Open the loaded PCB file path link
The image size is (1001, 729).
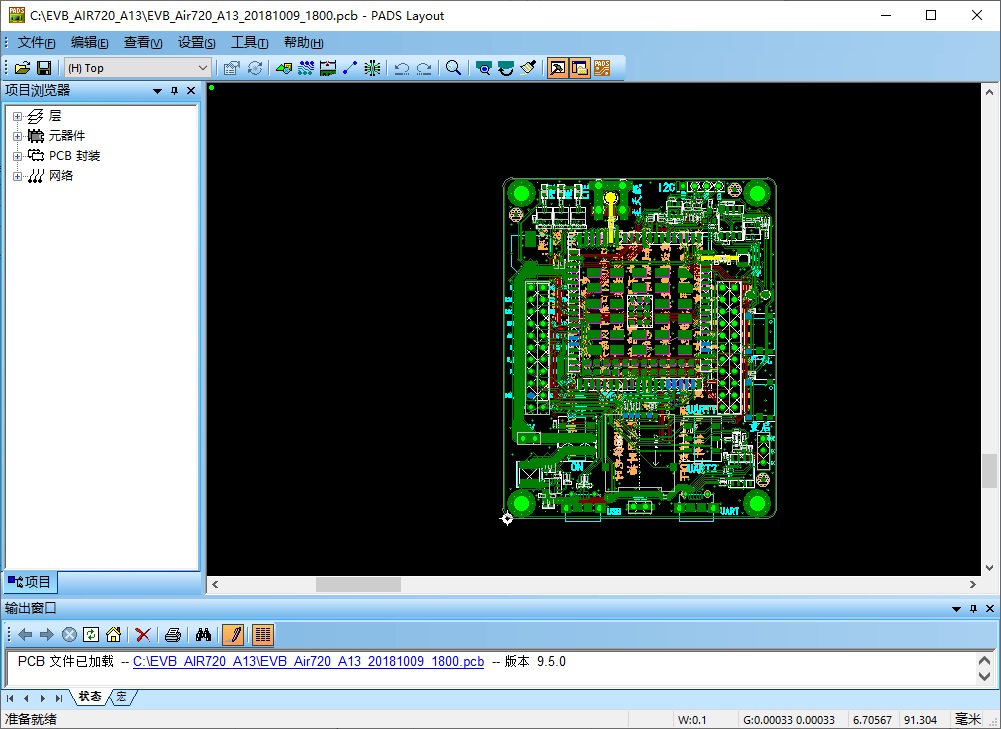pyautogui.click(x=308, y=662)
